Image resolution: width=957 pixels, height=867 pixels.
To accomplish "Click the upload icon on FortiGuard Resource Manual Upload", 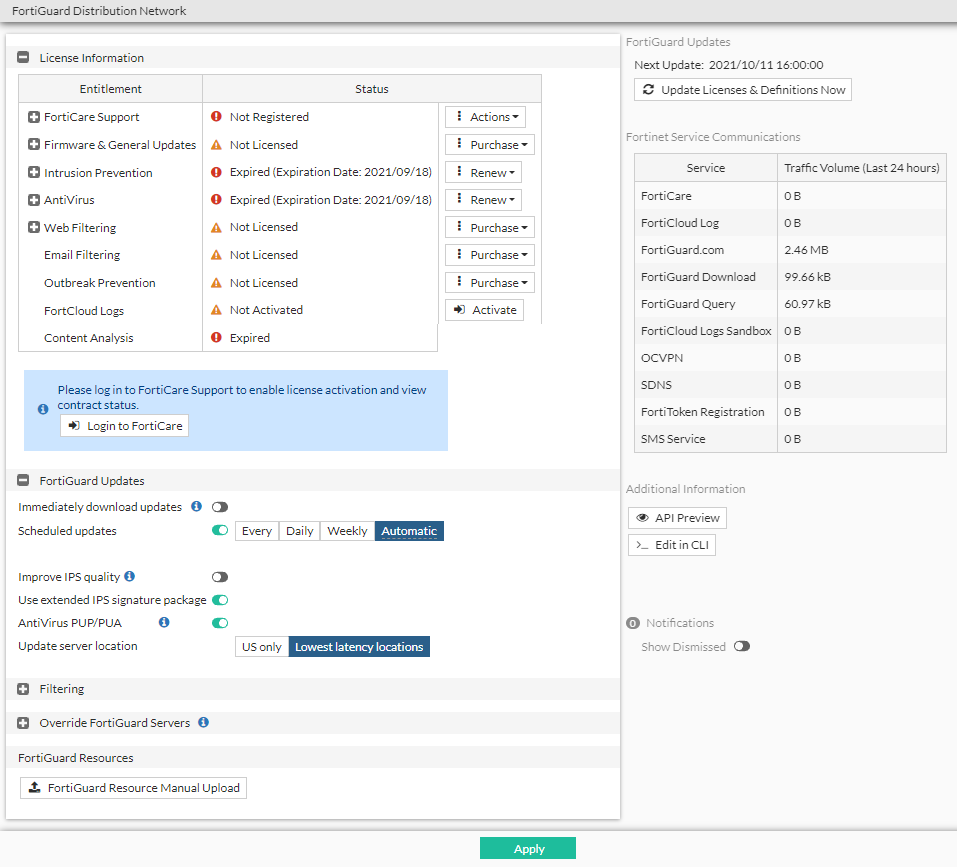I will tap(34, 787).
